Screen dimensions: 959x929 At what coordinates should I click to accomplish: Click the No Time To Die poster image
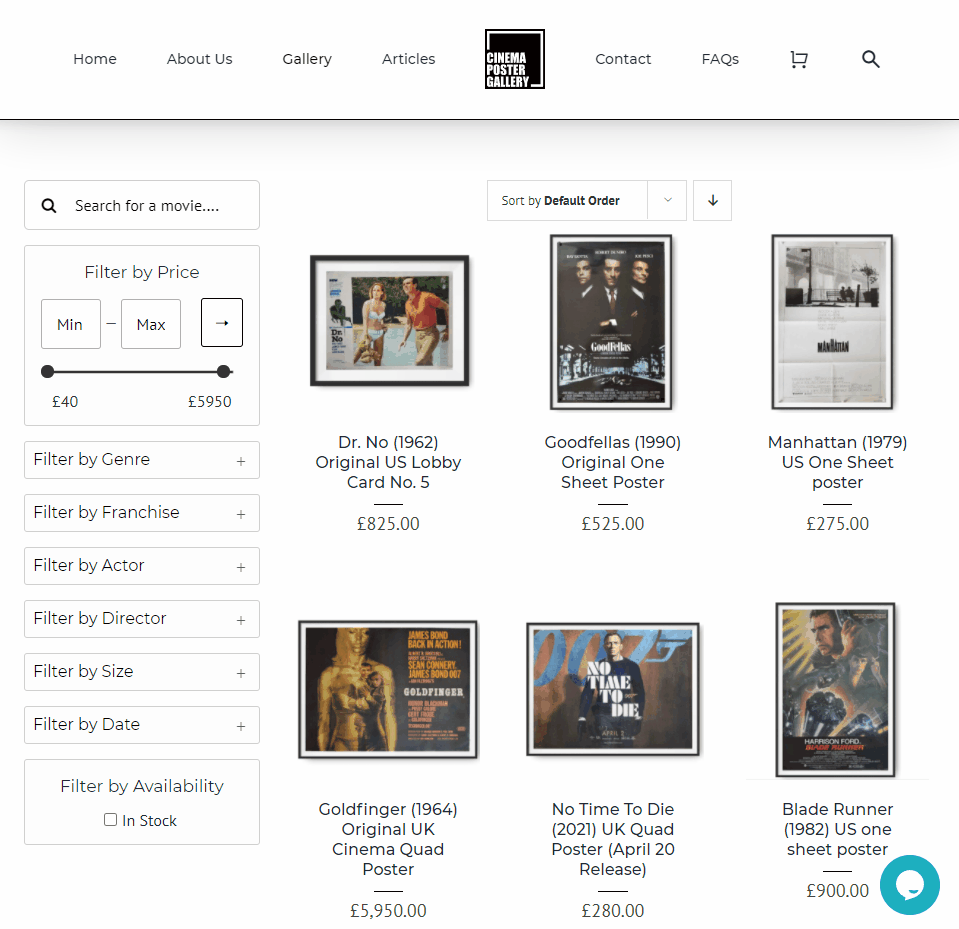pos(613,689)
